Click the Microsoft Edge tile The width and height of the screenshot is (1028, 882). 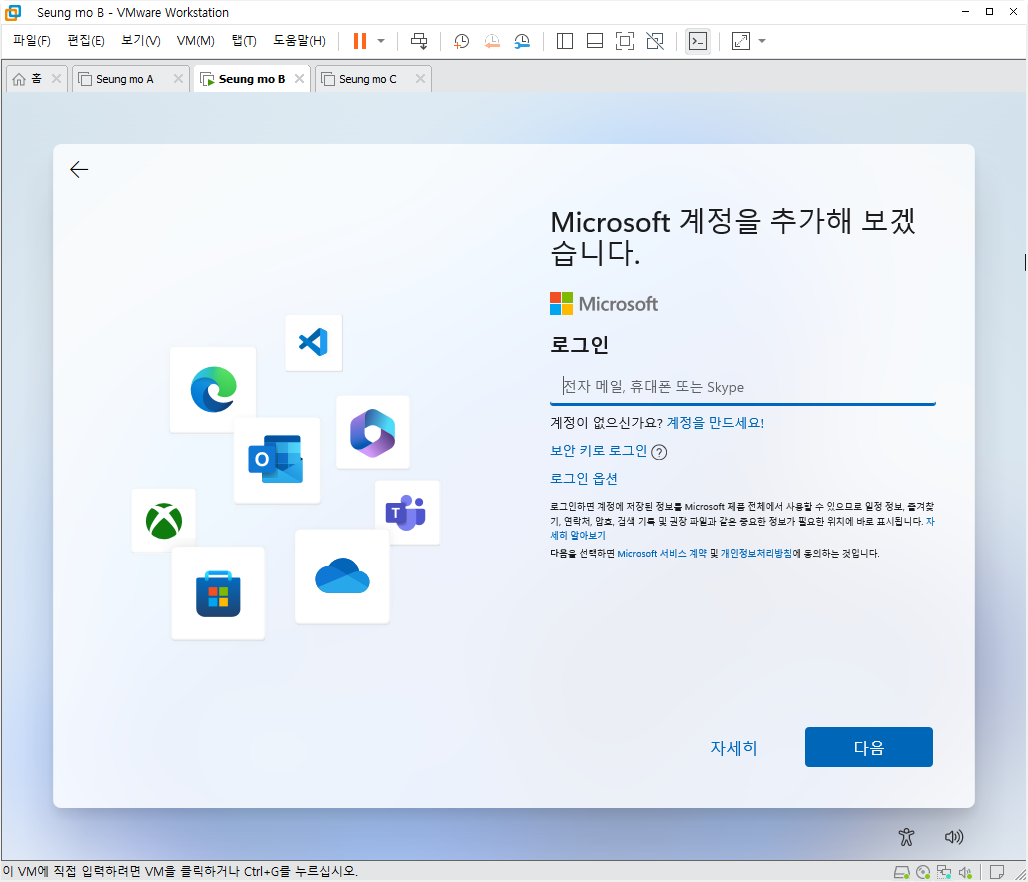pyautogui.click(x=213, y=389)
